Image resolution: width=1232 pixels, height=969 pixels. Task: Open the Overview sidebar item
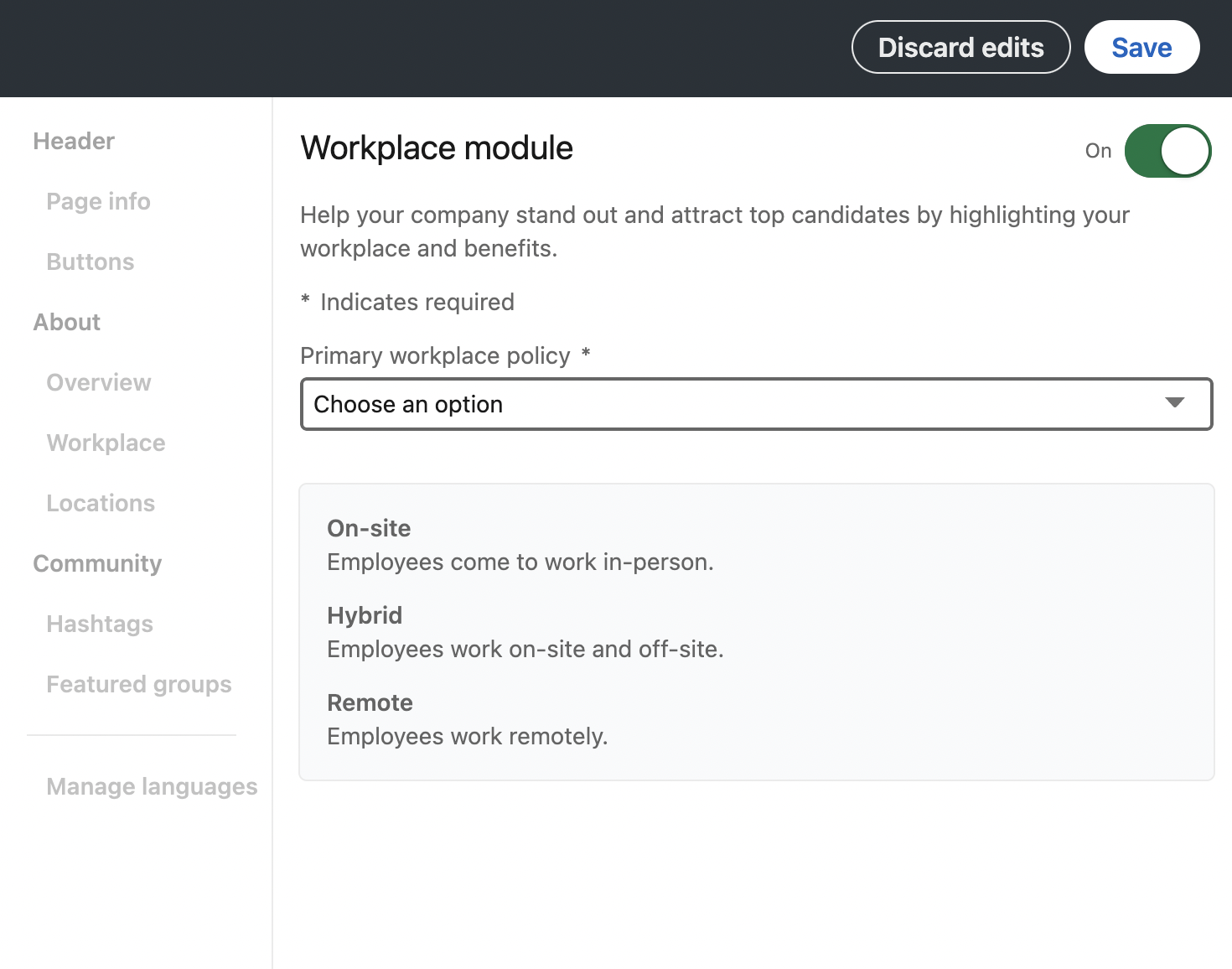tap(99, 382)
